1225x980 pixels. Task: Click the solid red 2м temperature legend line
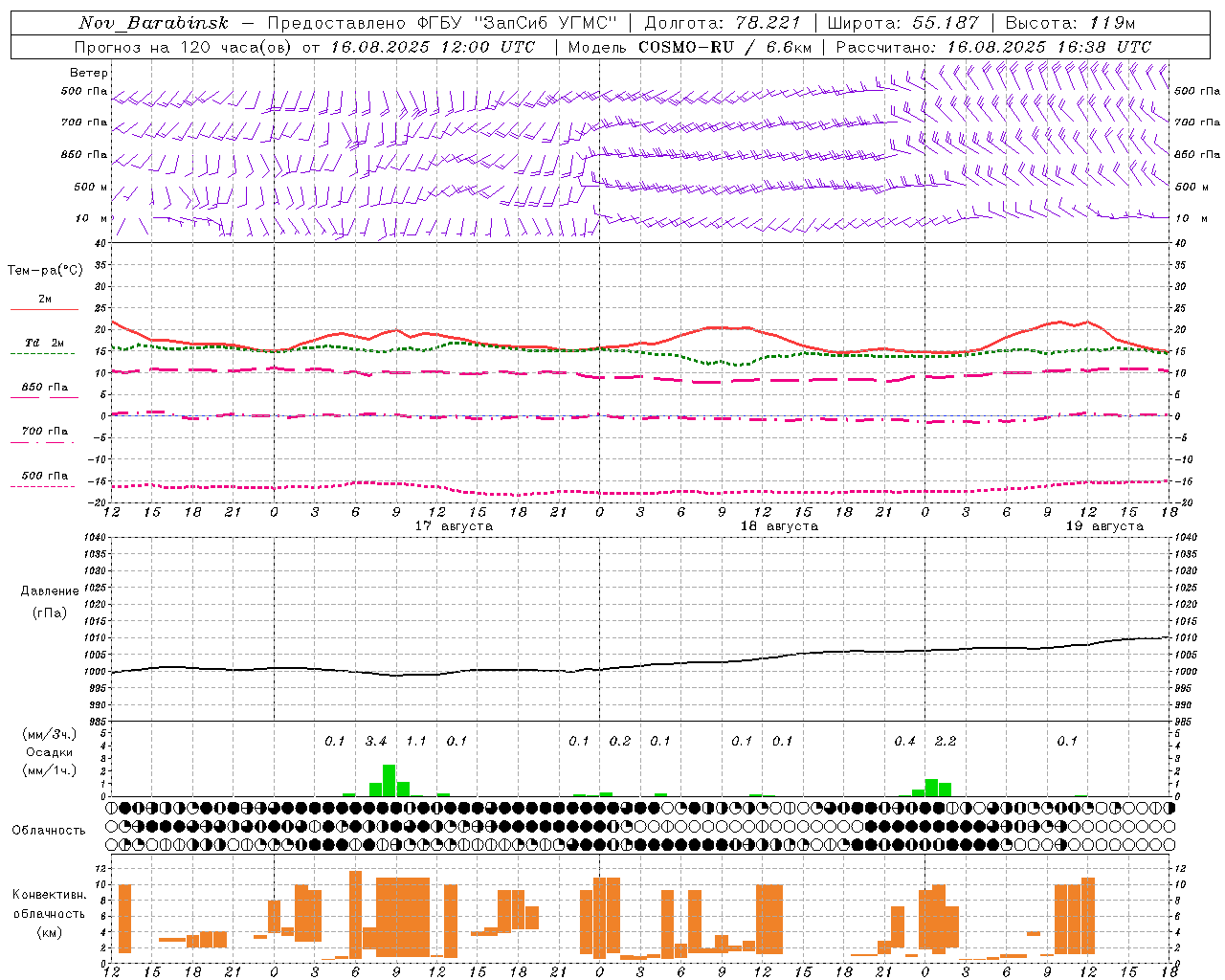44,309
